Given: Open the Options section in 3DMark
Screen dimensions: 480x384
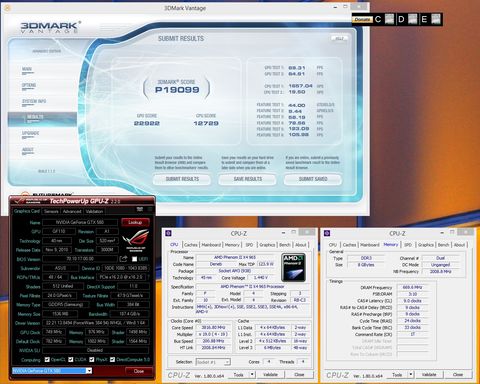Looking at the screenshot, I should (x=29, y=85).
